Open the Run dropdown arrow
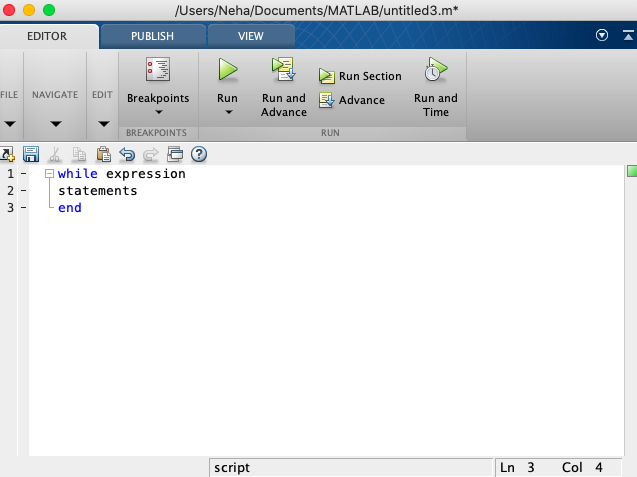The height and width of the screenshot is (477, 637). click(229, 112)
